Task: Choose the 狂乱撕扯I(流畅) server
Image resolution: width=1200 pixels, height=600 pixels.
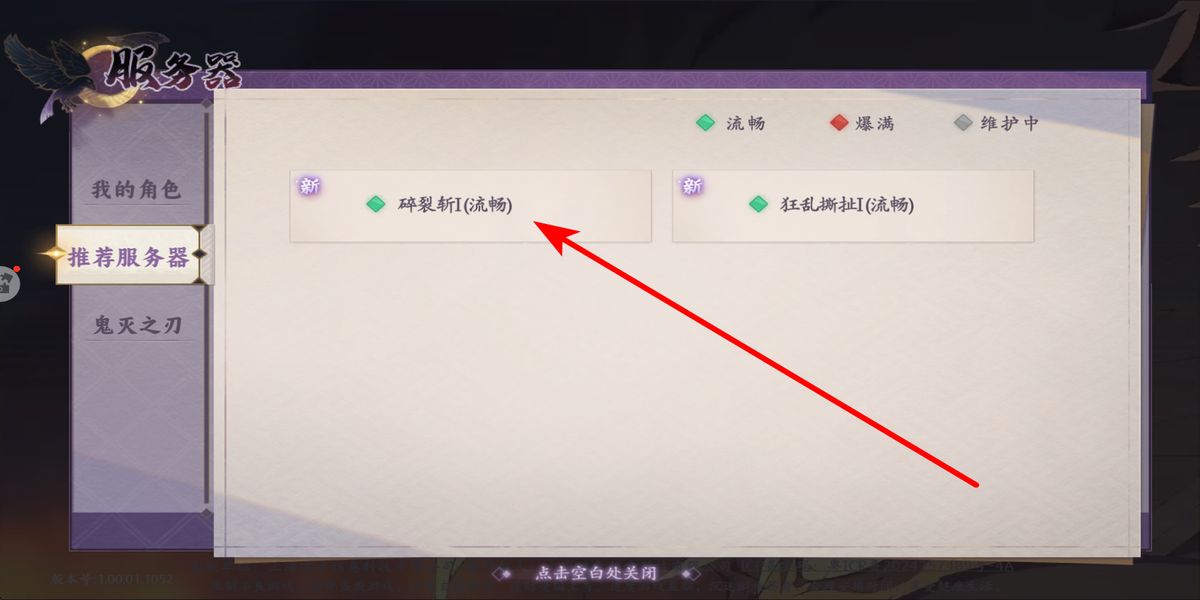Action: (x=853, y=205)
